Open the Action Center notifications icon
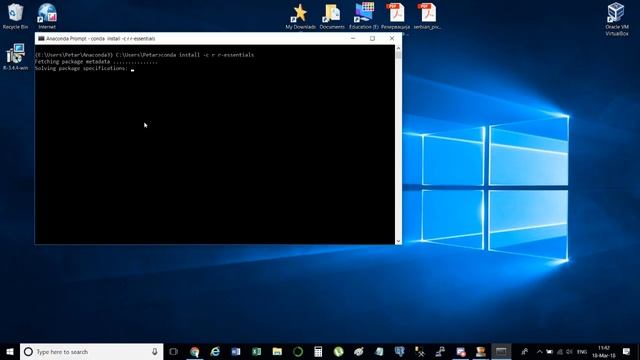The image size is (640, 360). tap(627, 351)
